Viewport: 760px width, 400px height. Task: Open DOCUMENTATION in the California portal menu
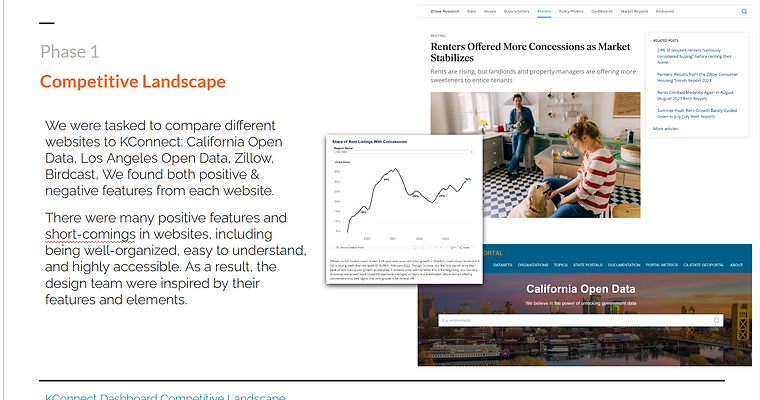(624, 265)
